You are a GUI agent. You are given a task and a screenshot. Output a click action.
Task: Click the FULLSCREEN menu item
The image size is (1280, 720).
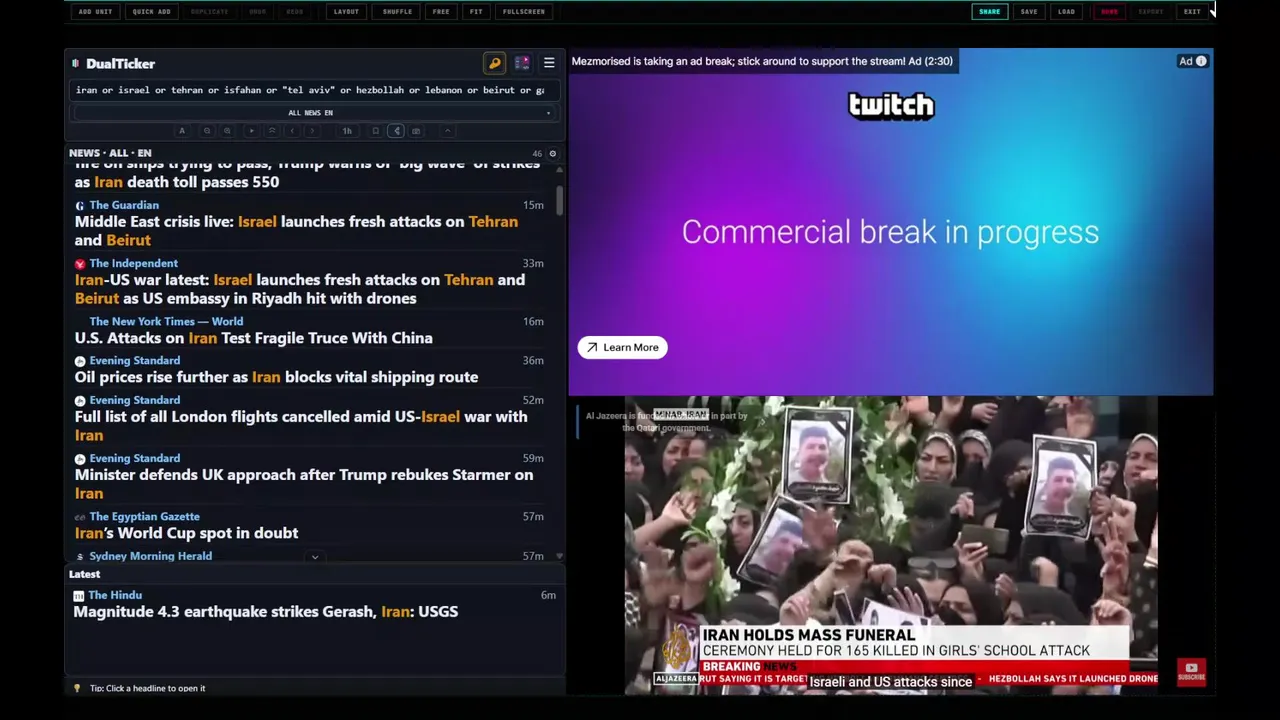[x=524, y=12]
